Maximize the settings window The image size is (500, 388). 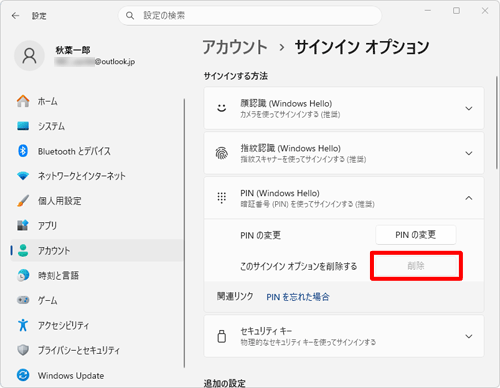pyautogui.click(x=456, y=11)
